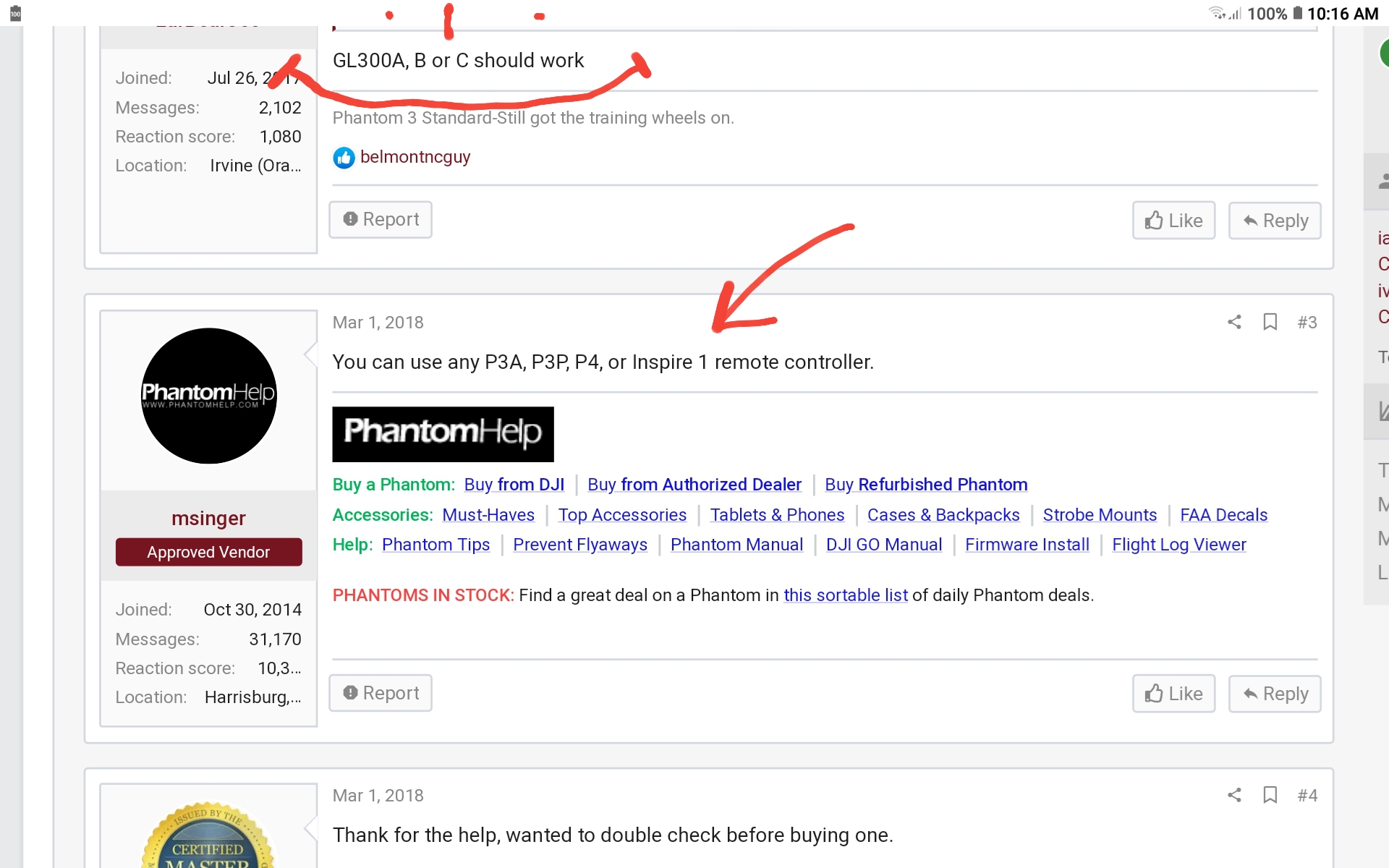Screen dimensions: 1389x868
Task: Click post number #3 permalink
Action: [x=1307, y=323]
